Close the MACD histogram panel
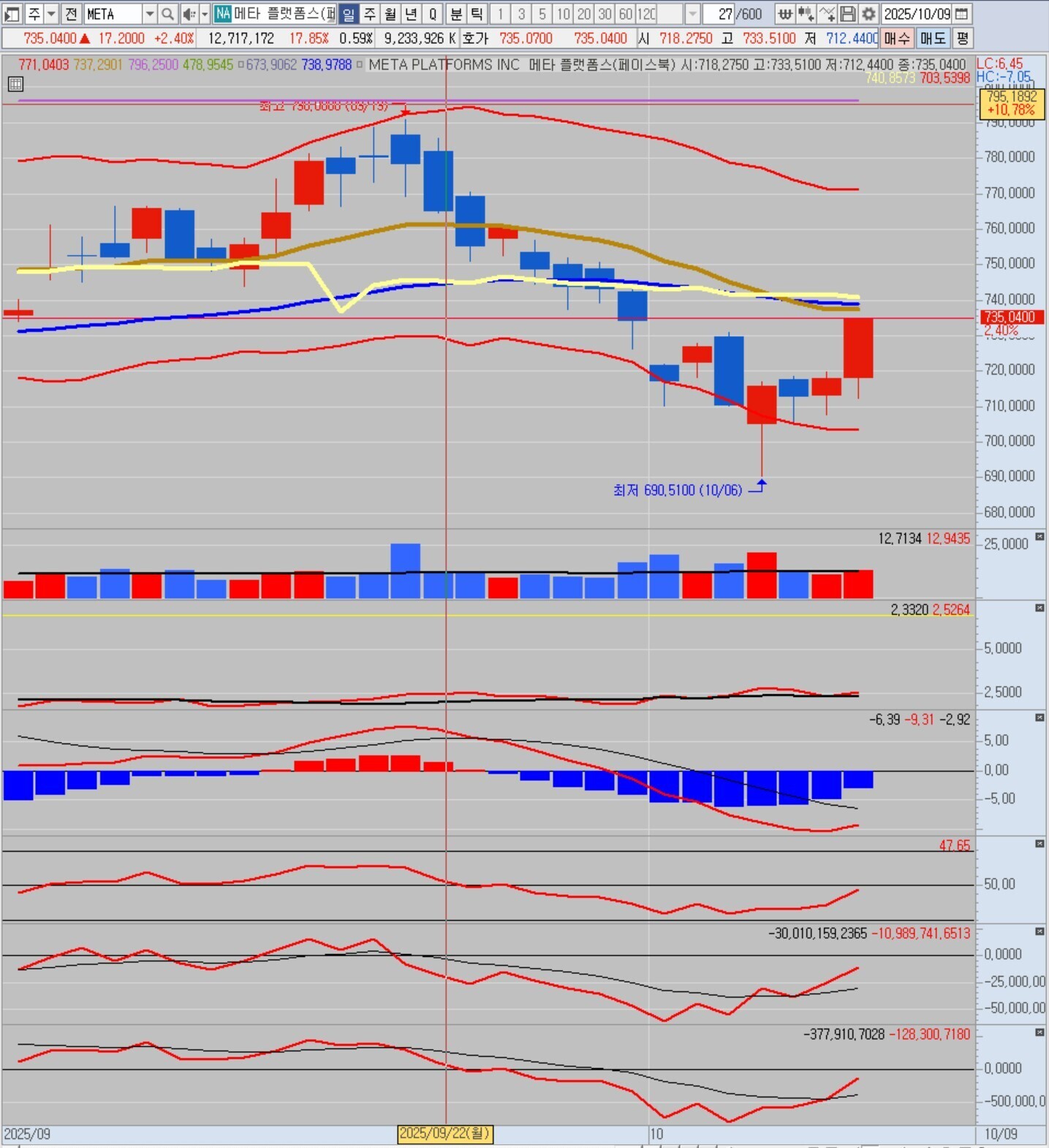This screenshot has height=1148, width=1049. click(x=1039, y=718)
